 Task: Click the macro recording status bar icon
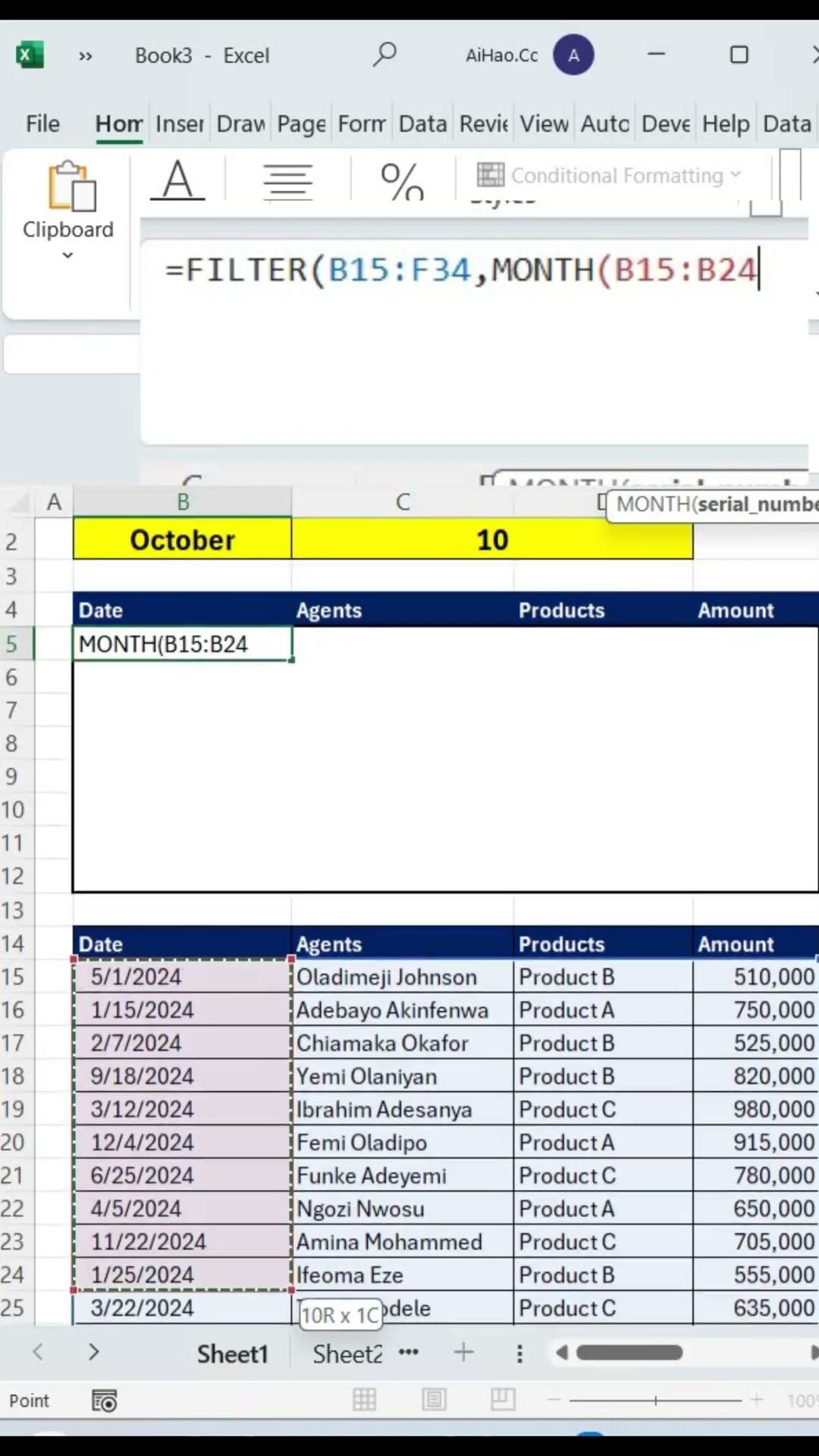point(105,1401)
